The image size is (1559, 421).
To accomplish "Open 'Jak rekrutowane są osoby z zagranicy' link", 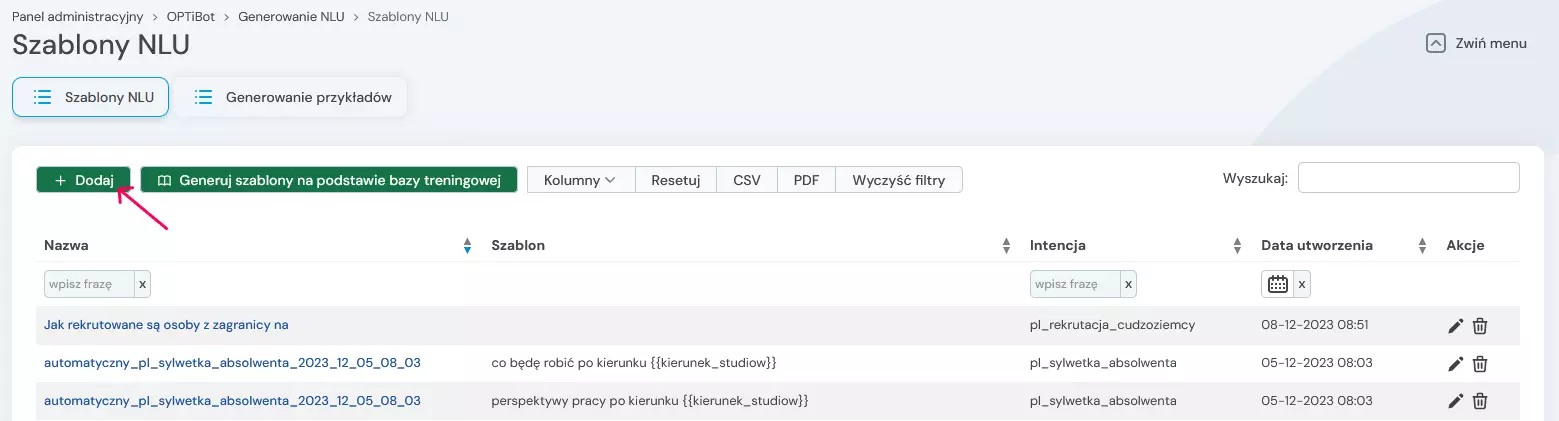I will tap(166, 325).
